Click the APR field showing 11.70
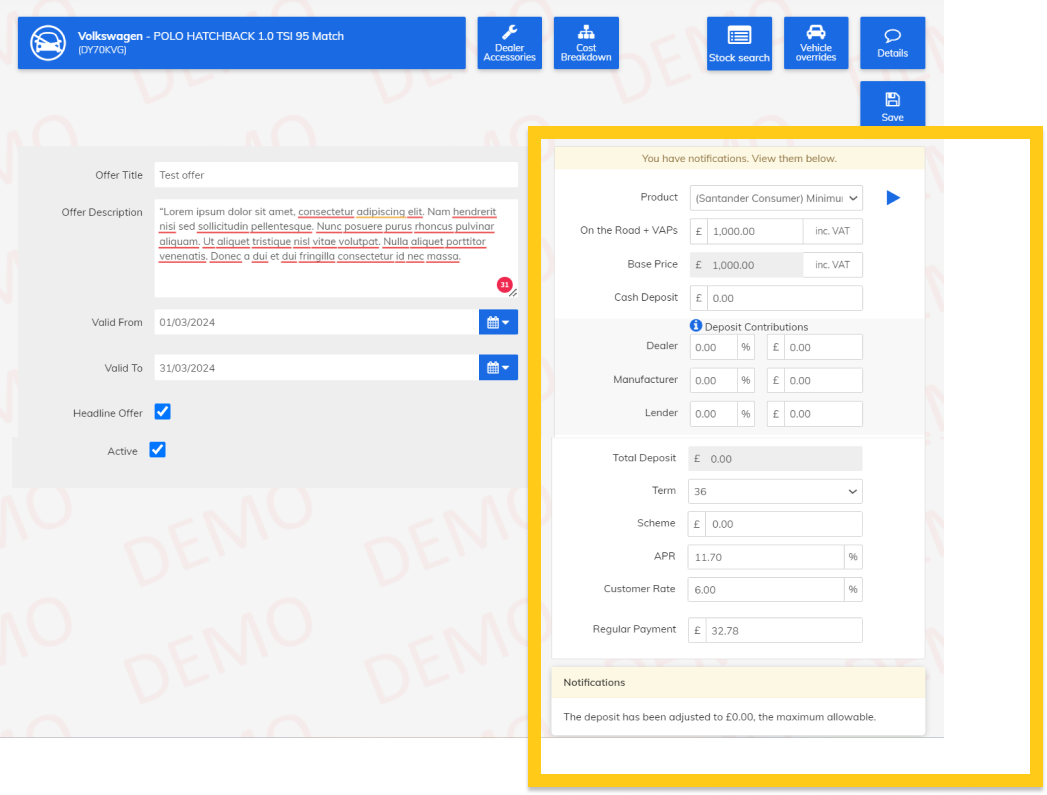1047x795 pixels. coord(766,557)
